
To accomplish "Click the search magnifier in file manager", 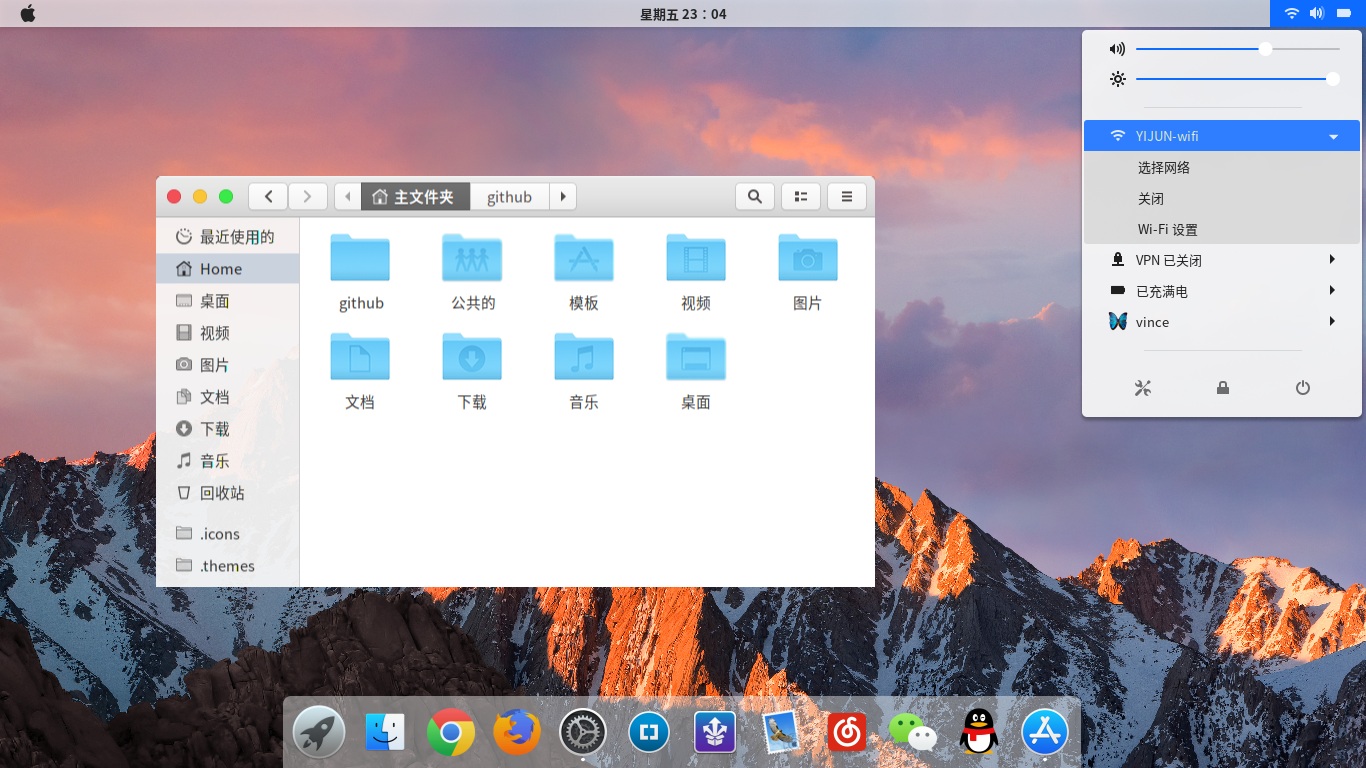I will pyautogui.click(x=755, y=197).
